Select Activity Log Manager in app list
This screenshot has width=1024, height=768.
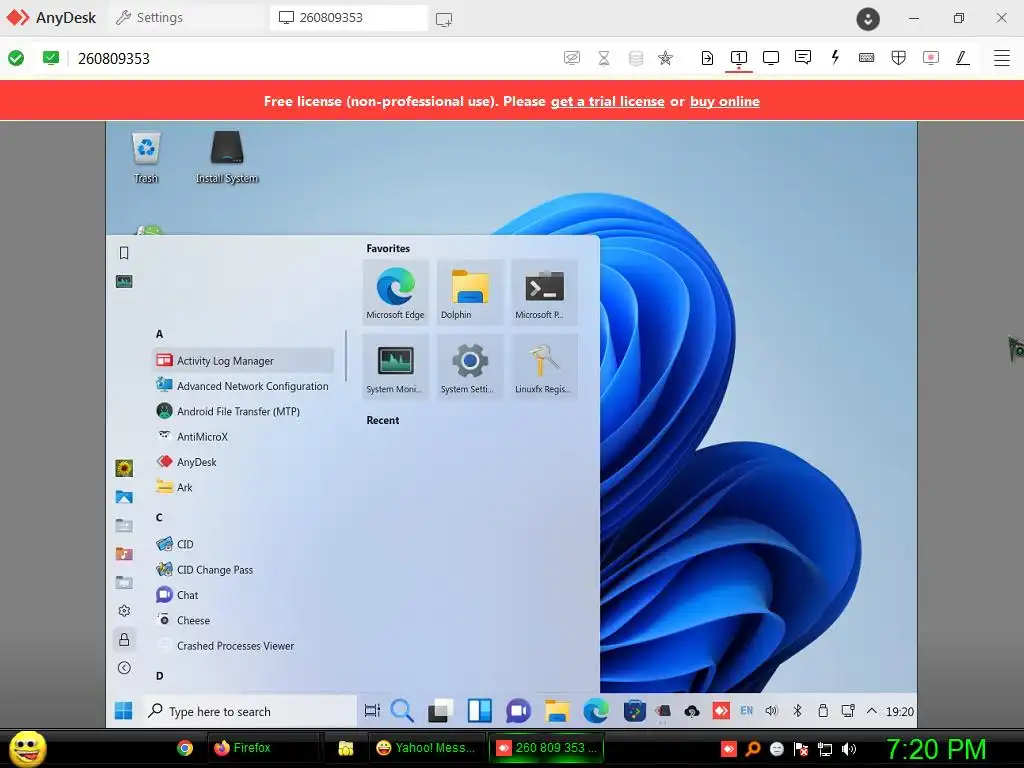pyautogui.click(x=243, y=360)
